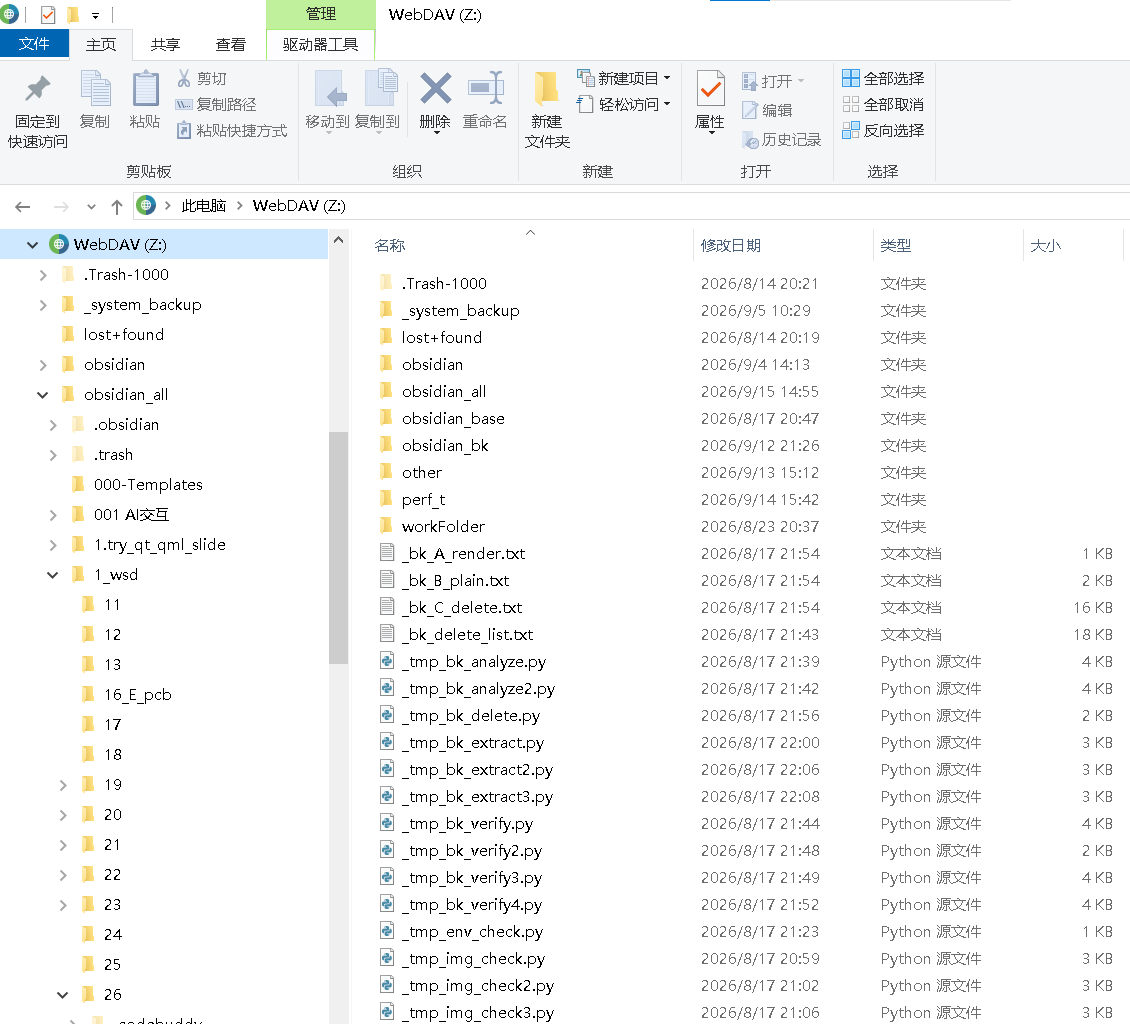Go up one folder level
Viewport: 1130px width, 1024px height.
coord(117,207)
